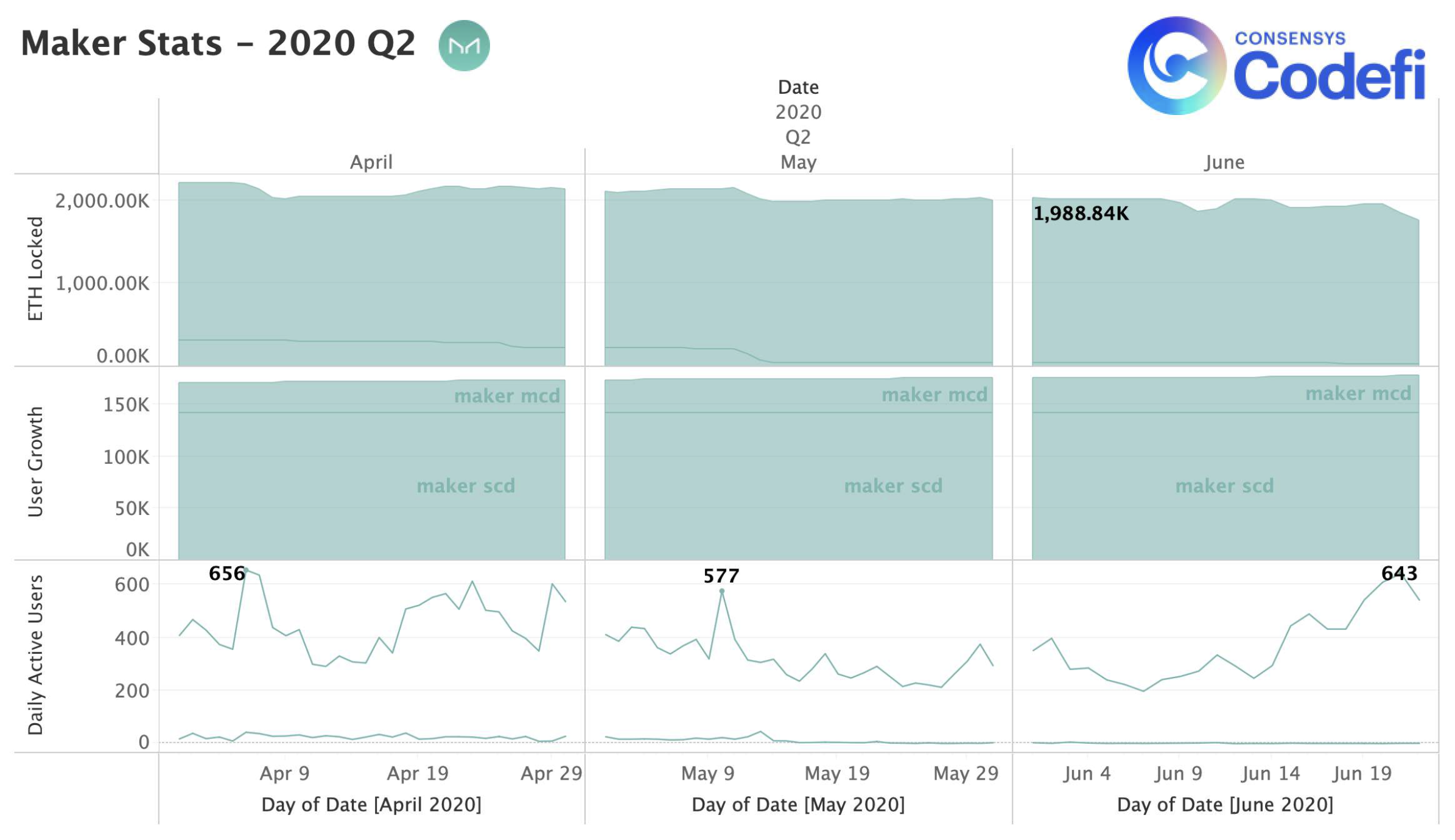The image size is (1455, 840).
Task: Click the 1,988.84K ETH locked label
Action: point(1081,214)
